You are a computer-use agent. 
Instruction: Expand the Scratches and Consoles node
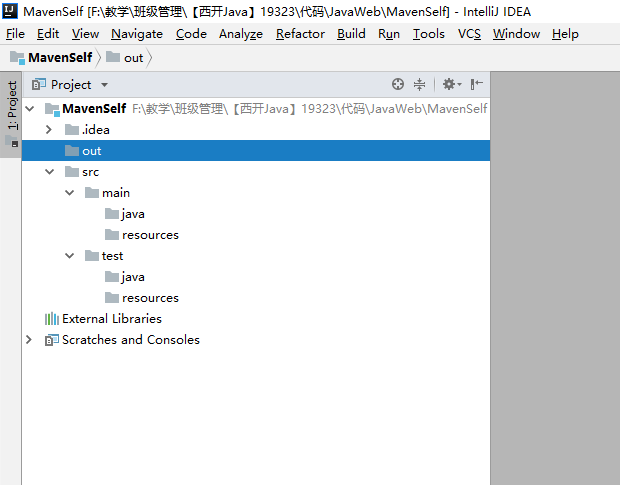coord(28,340)
